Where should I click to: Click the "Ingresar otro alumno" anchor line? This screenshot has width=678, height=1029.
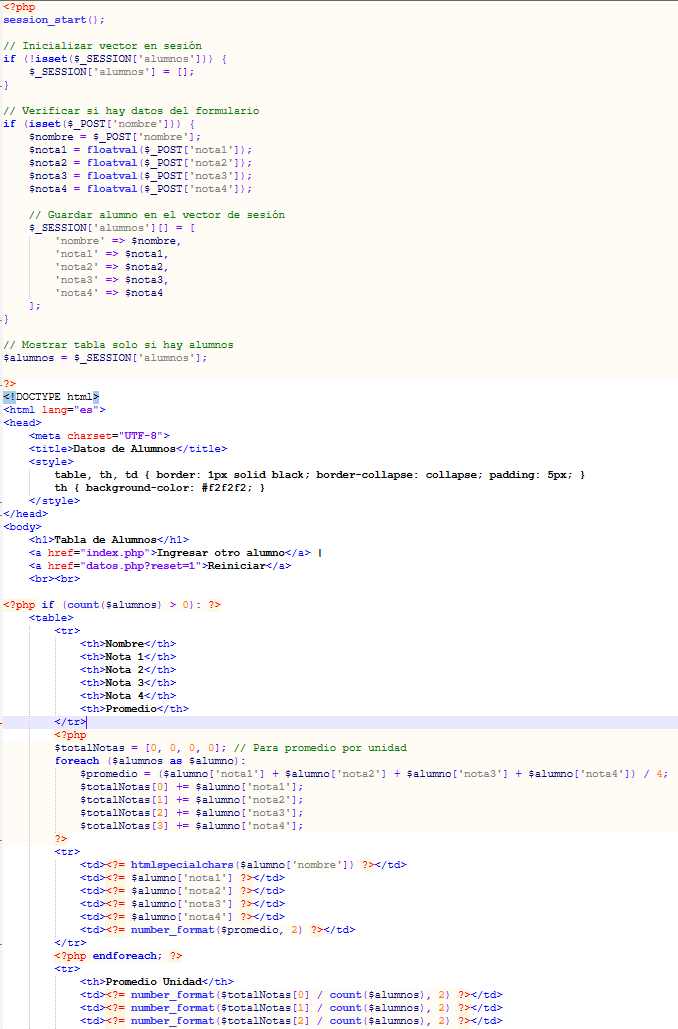pyautogui.click(x=175, y=553)
